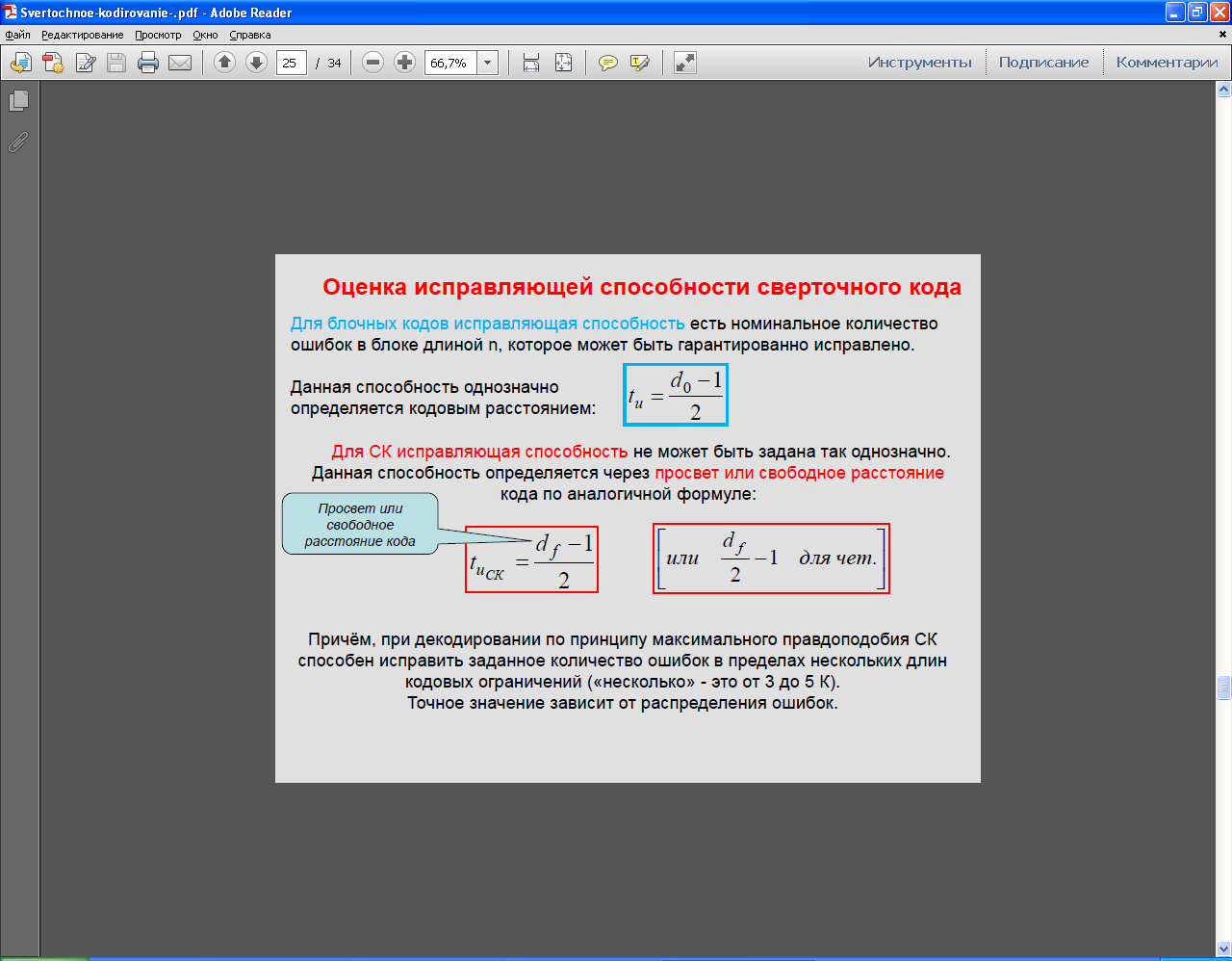Open the Инструменты pane
Image resolution: width=1232 pixels, height=961 pixels.
[x=920, y=63]
